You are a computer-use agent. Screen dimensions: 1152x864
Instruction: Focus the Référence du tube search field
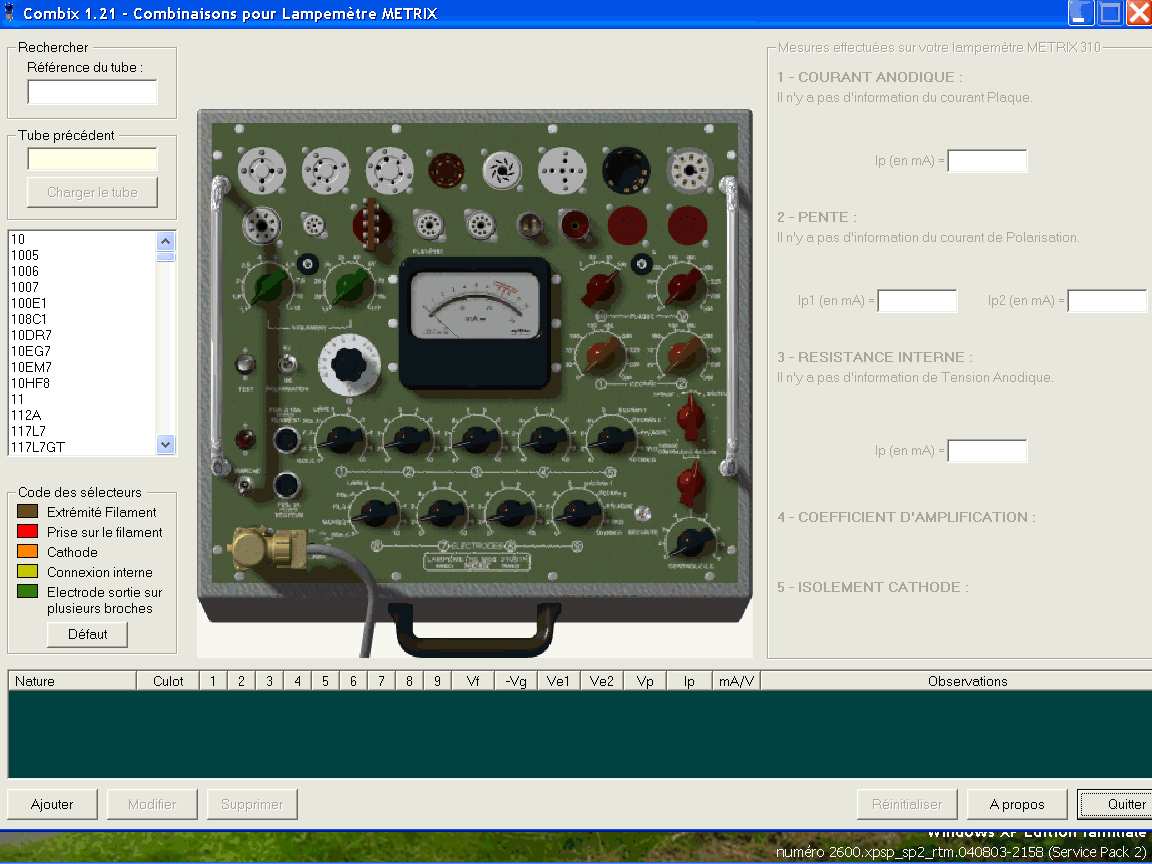tap(92, 92)
